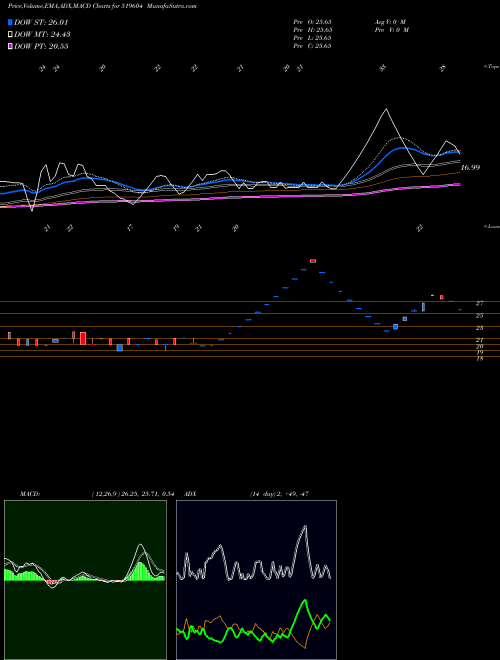Click the price axis label 18
500x660 pixels.
click(x=479, y=359)
